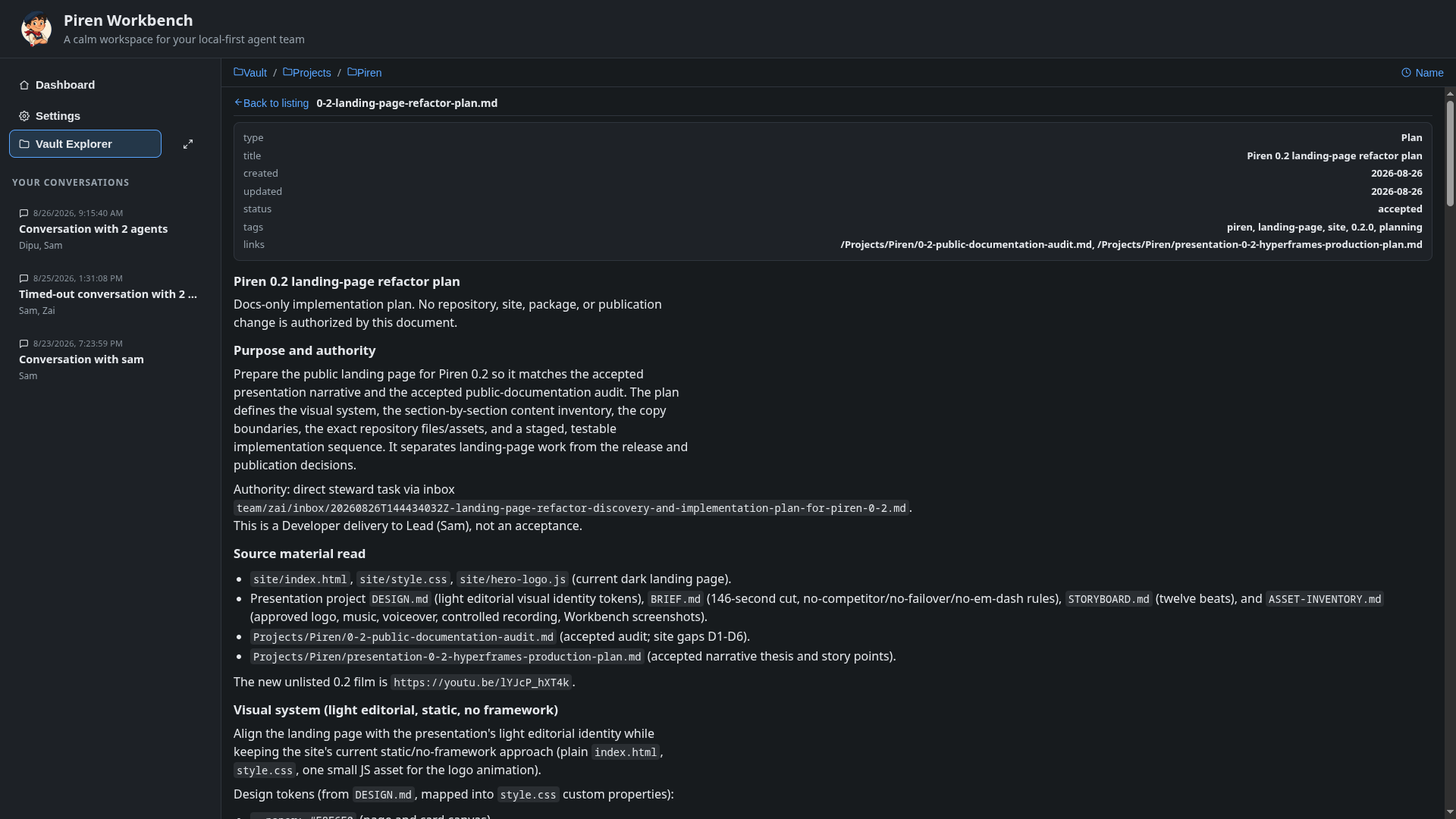Click the scrollbar down arrow
This screenshot has height=819, width=1456.
pyautogui.click(x=1450, y=812)
